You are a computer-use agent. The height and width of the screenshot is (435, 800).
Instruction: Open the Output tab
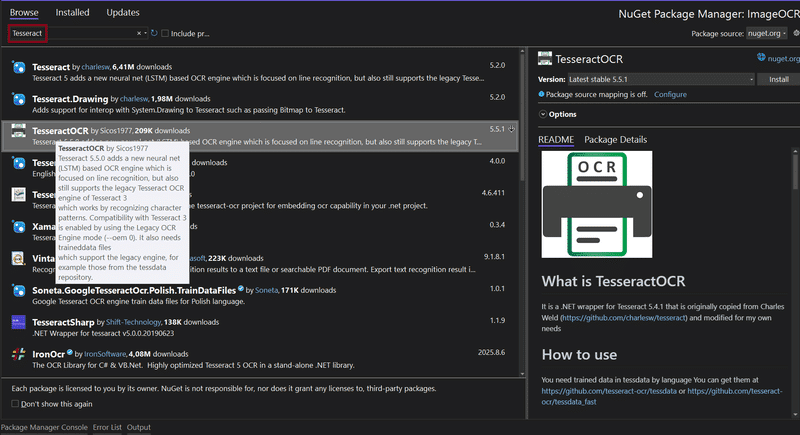point(139,427)
